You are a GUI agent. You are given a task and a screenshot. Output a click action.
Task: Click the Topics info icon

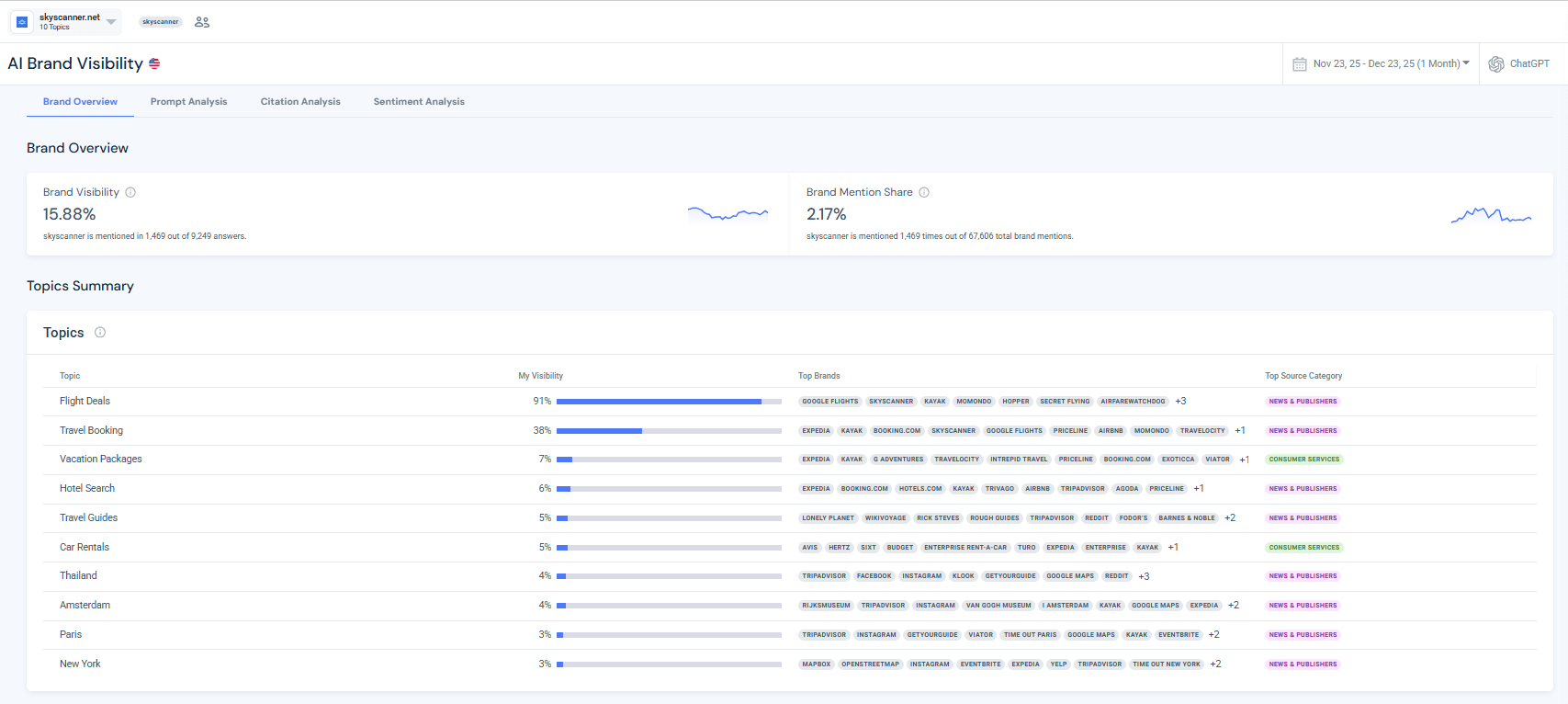[100, 333]
